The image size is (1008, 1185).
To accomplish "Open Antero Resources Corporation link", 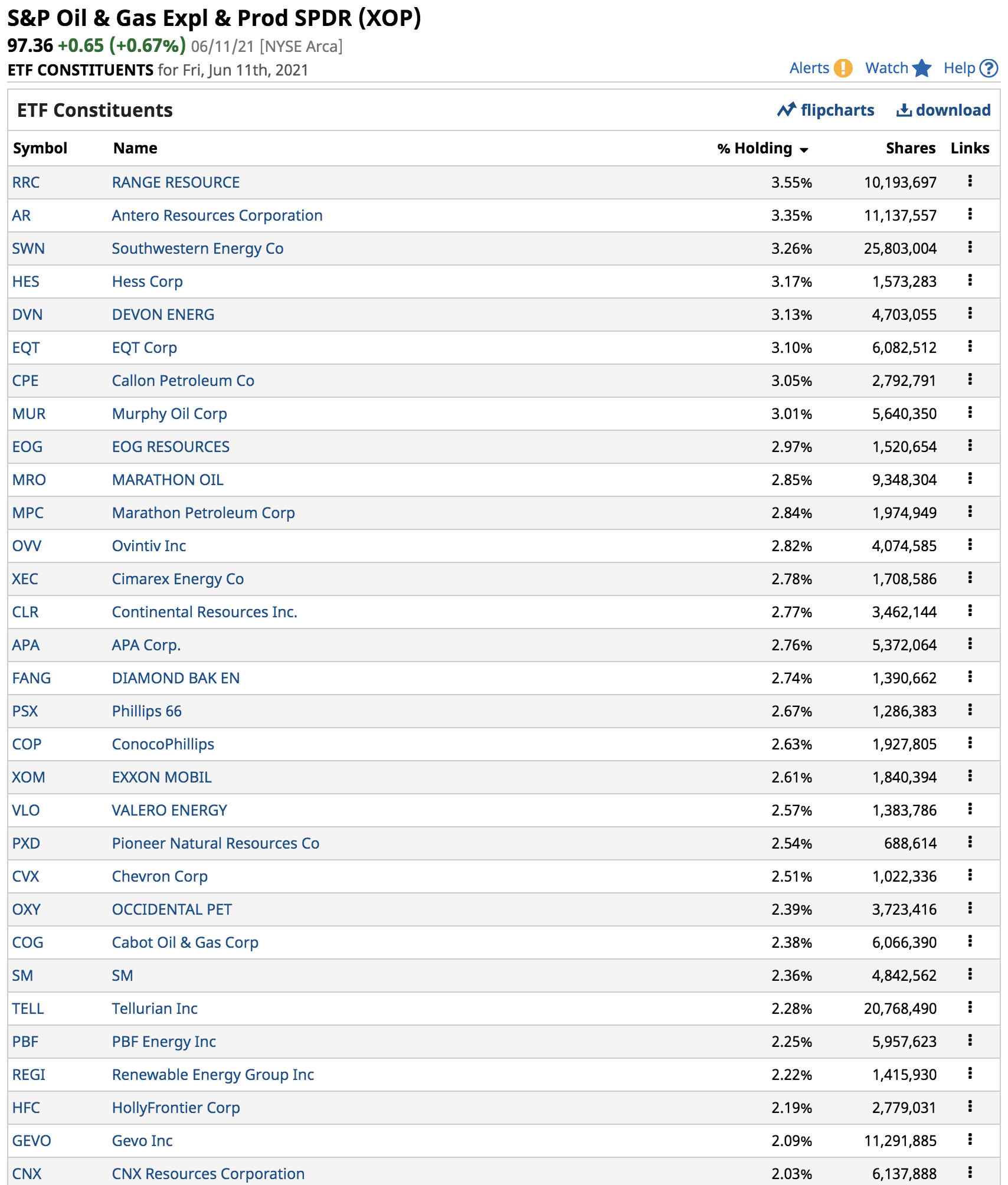I will pyautogui.click(x=217, y=215).
